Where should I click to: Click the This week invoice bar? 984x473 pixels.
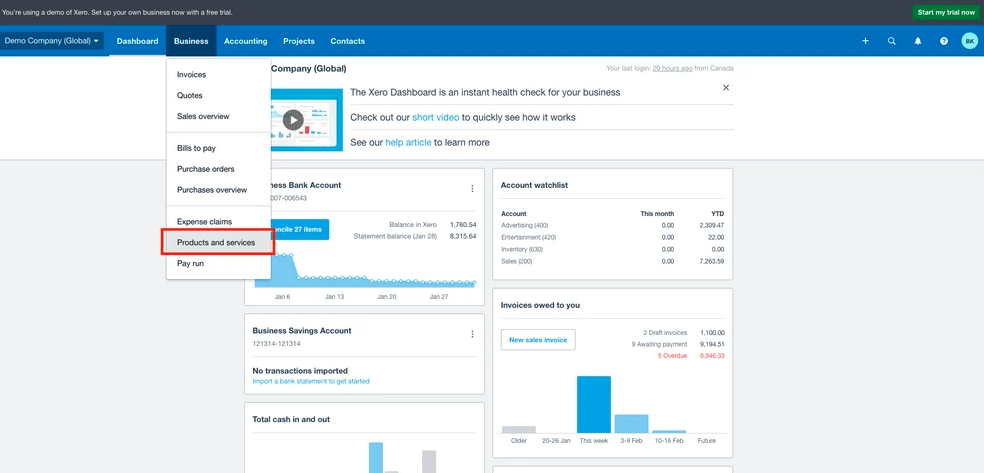click(x=594, y=405)
